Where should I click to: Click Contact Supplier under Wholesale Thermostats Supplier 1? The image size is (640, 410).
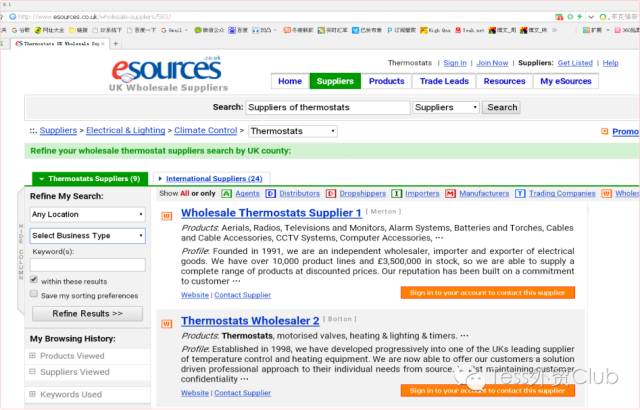tap(243, 295)
